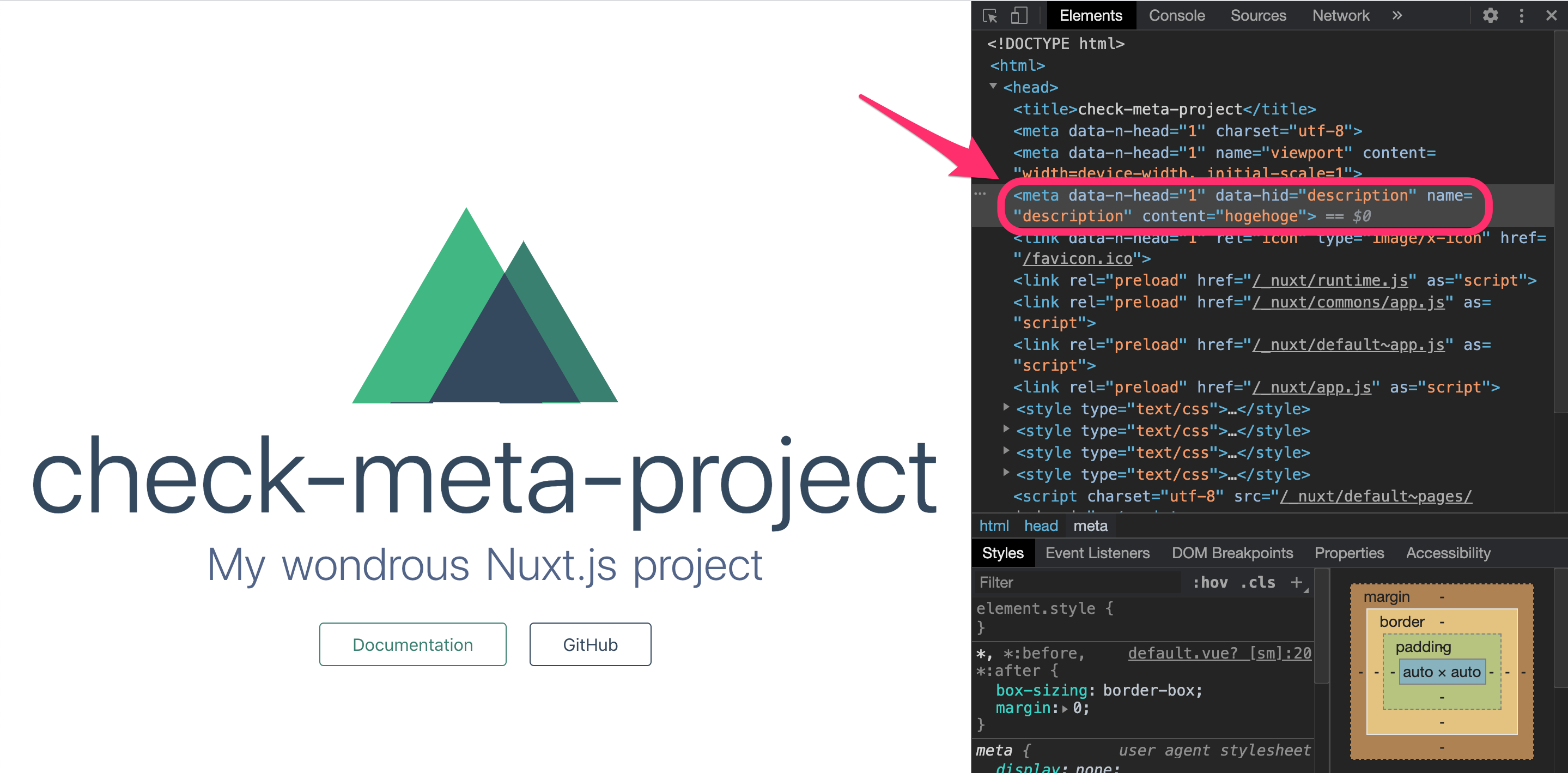Screen dimensions: 1568x773
Task: Click the element.style rule block
Action: point(1143,617)
